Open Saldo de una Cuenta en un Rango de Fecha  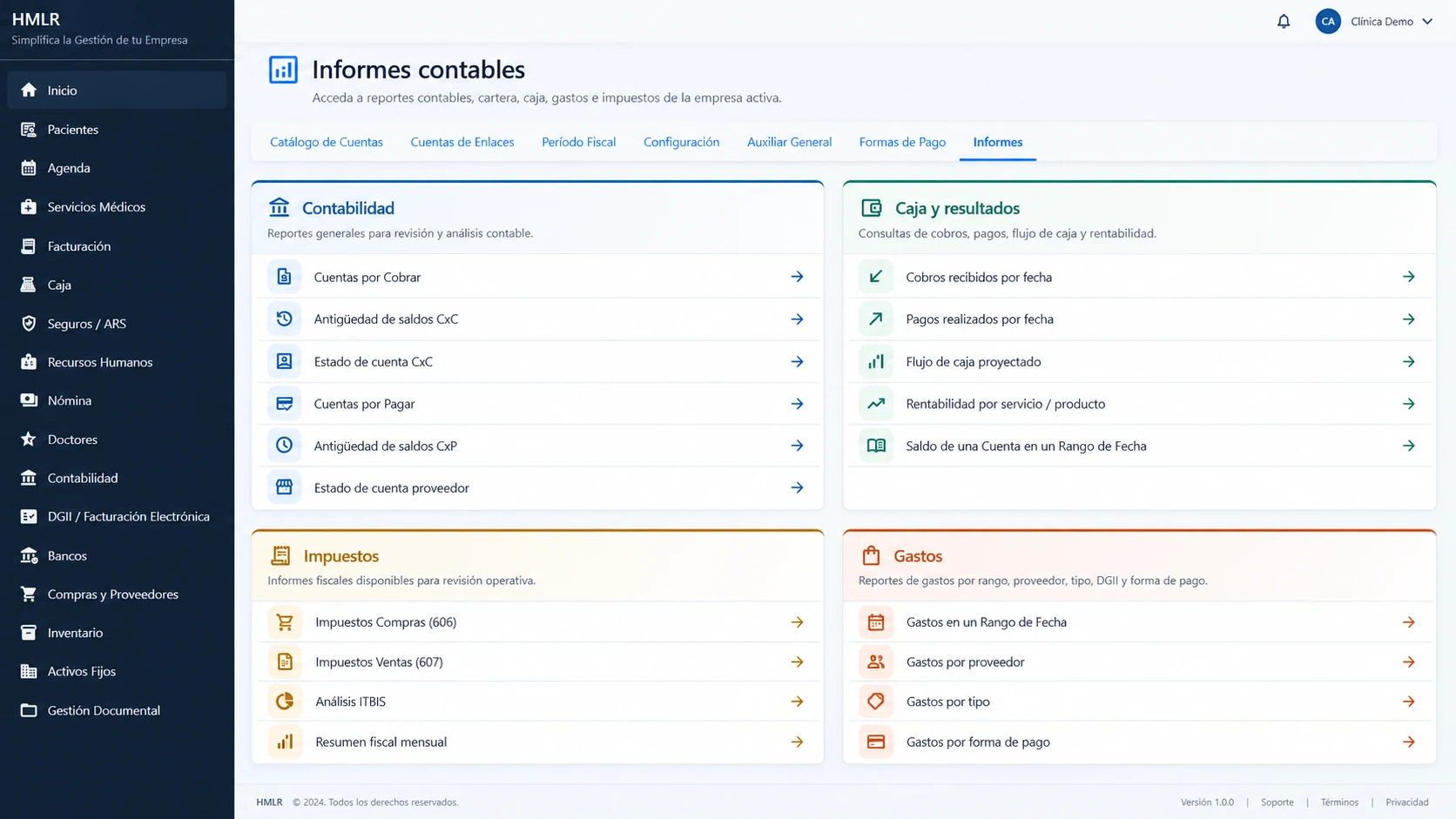coord(1139,446)
